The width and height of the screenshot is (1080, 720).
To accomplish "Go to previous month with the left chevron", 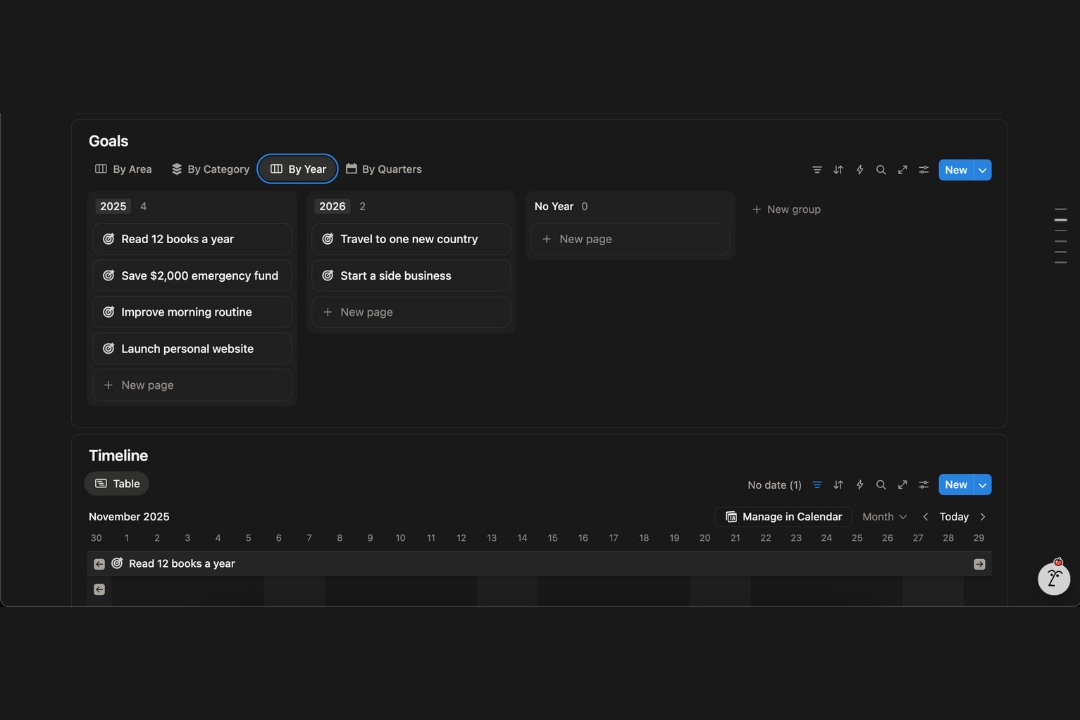I will pyautogui.click(x=925, y=517).
